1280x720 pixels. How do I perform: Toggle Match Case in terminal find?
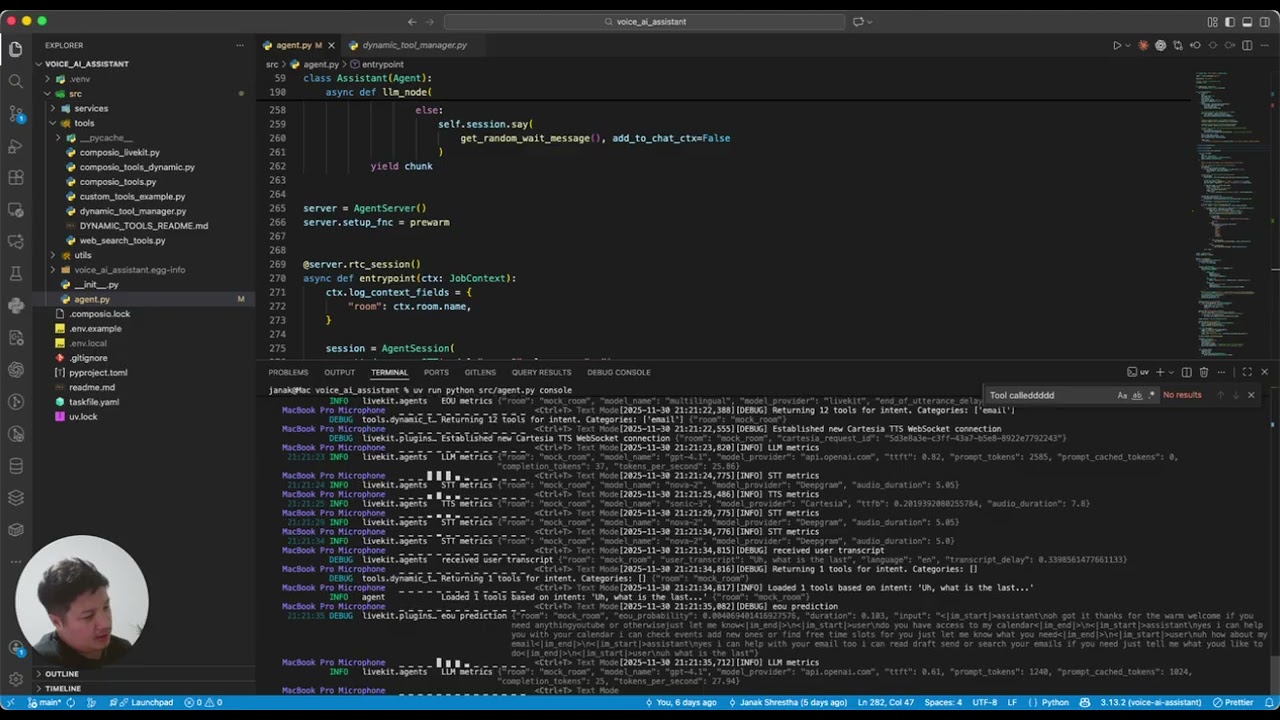(1122, 395)
